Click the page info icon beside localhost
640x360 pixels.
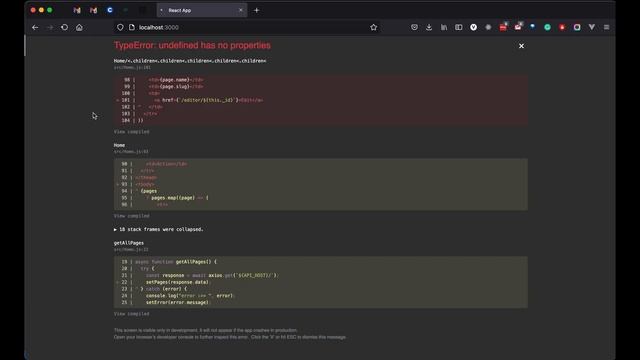131,27
